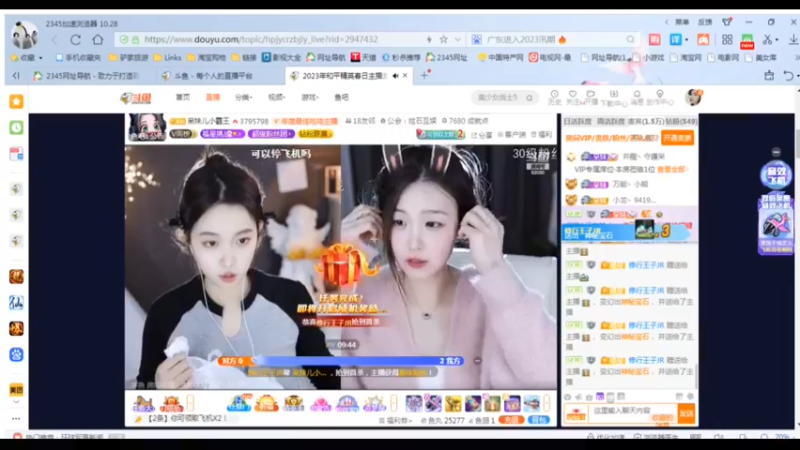Click the undo closed tab arrow icon
The width and height of the screenshot is (800, 450).
coord(789,76)
